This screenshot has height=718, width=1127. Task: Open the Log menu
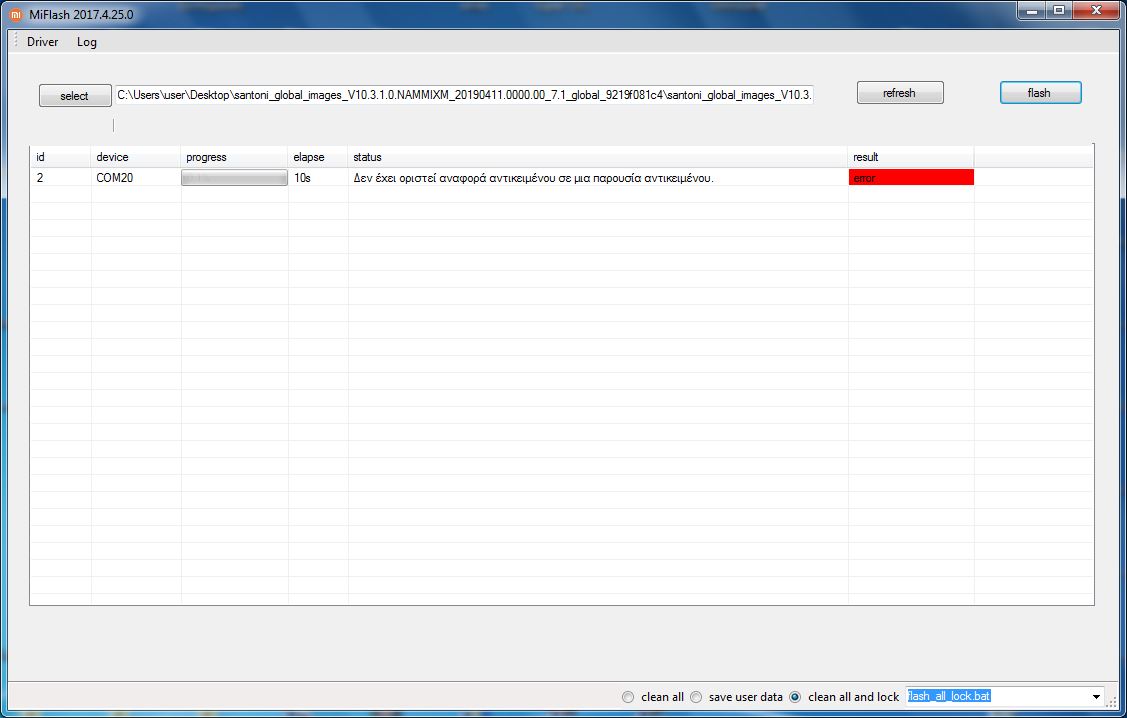pyautogui.click(x=87, y=42)
